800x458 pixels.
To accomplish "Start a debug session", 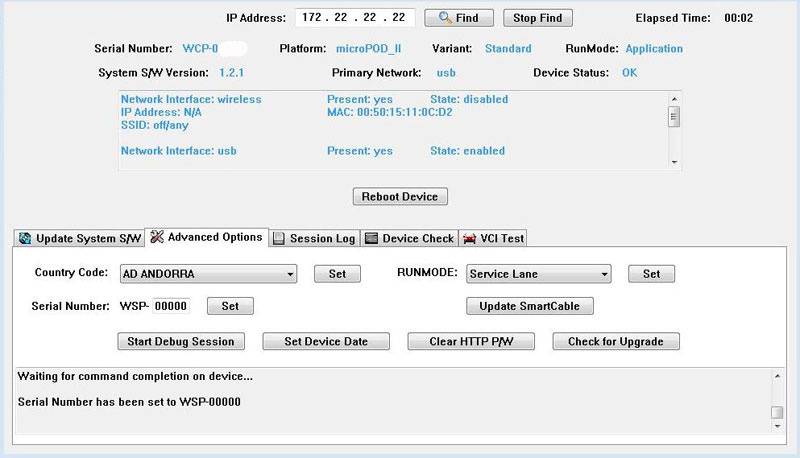I will [181, 341].
